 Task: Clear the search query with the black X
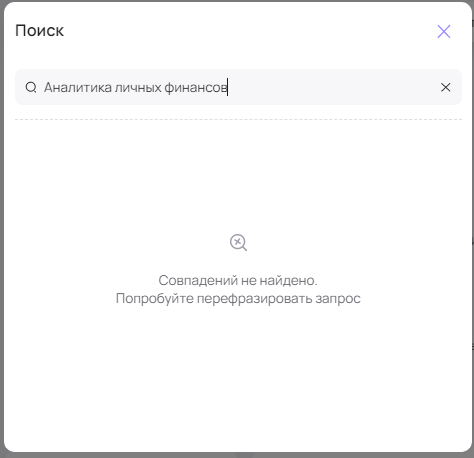[445, 87]
